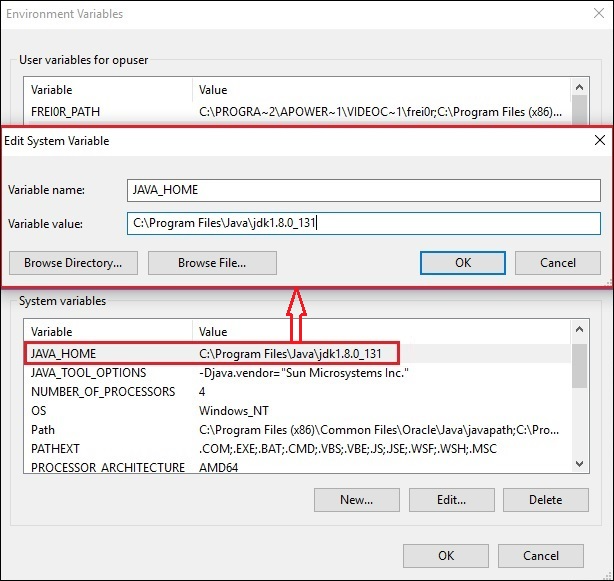Select the JAVA_TOOL_OPTIONS variable row

(297, 373)
